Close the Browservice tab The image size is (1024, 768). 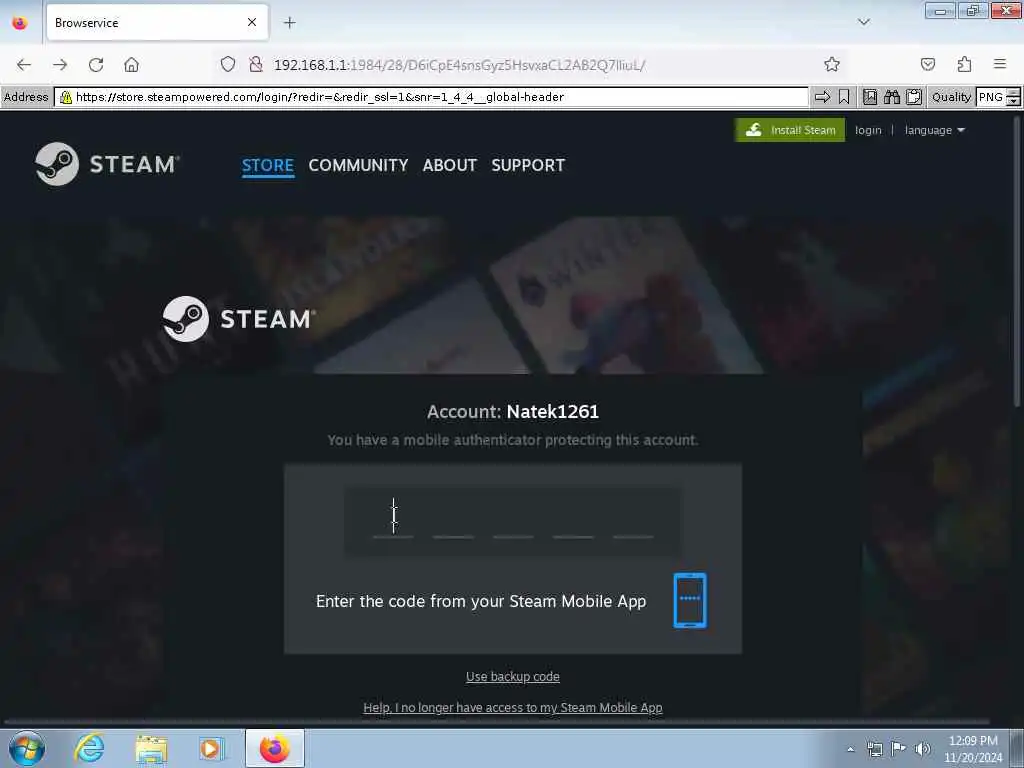point(252,23)
